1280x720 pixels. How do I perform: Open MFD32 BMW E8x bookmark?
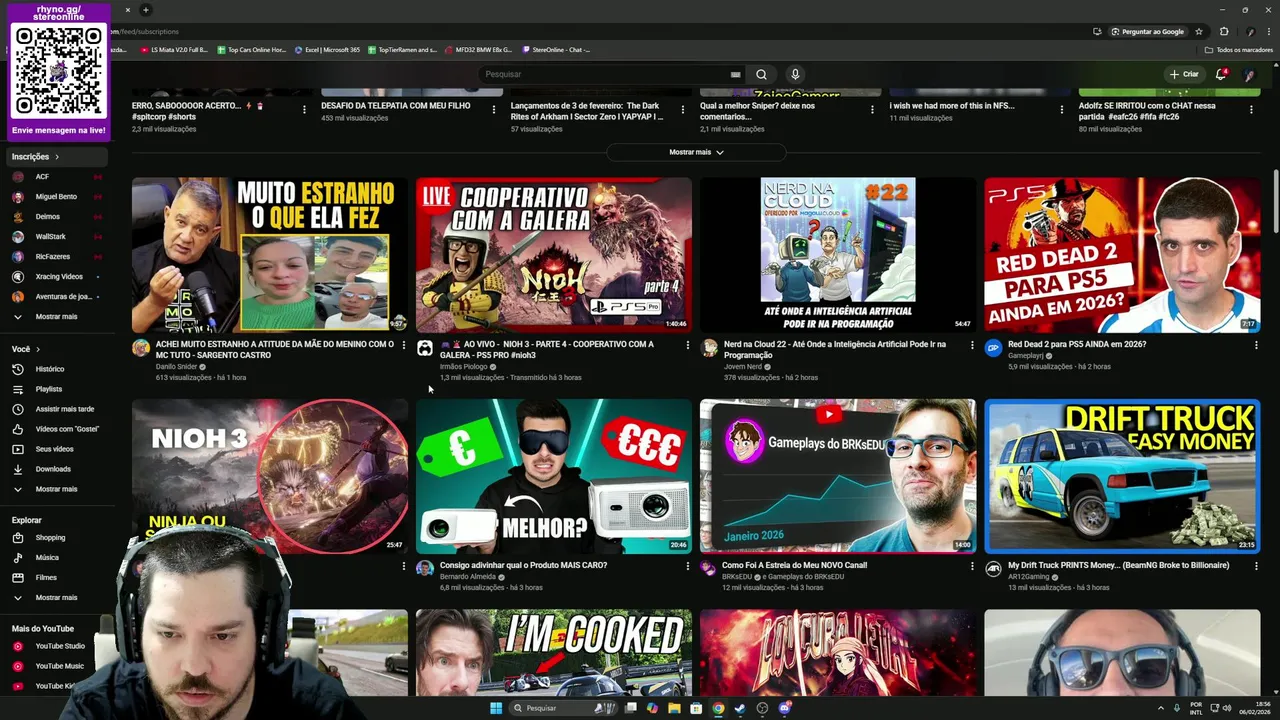(478, 49)
